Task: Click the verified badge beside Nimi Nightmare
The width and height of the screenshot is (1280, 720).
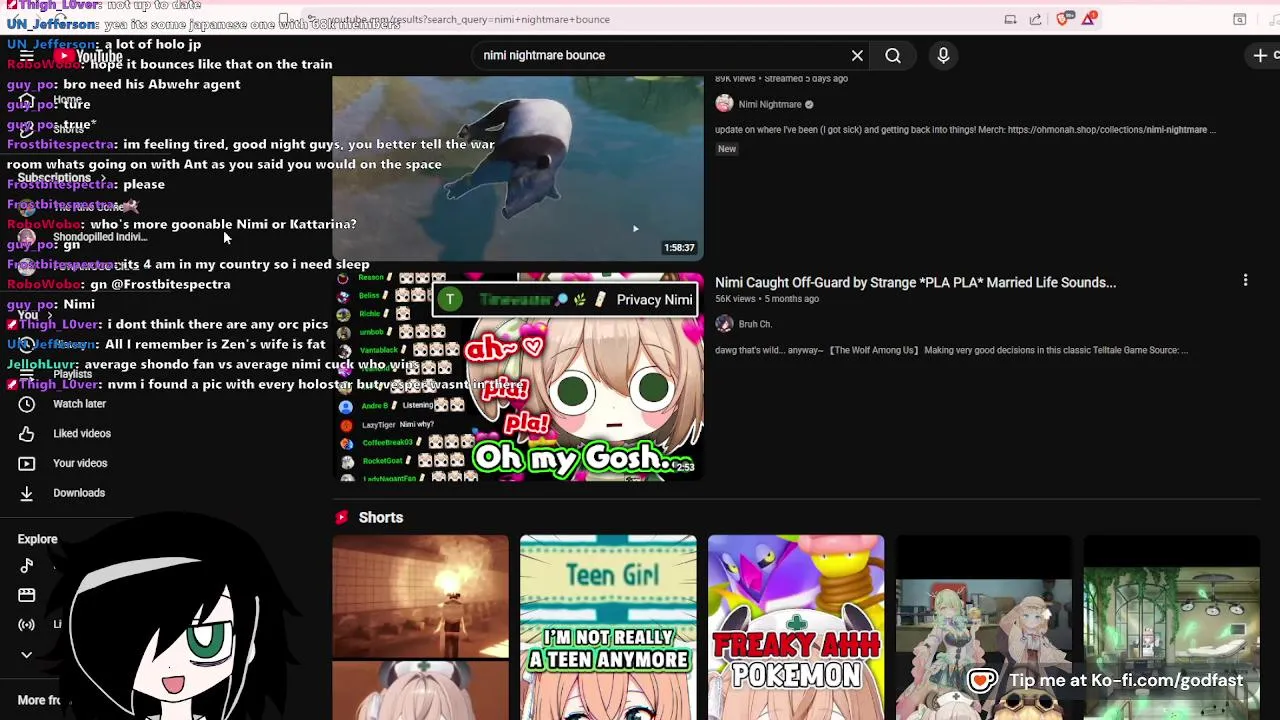Action: [809, 104]
